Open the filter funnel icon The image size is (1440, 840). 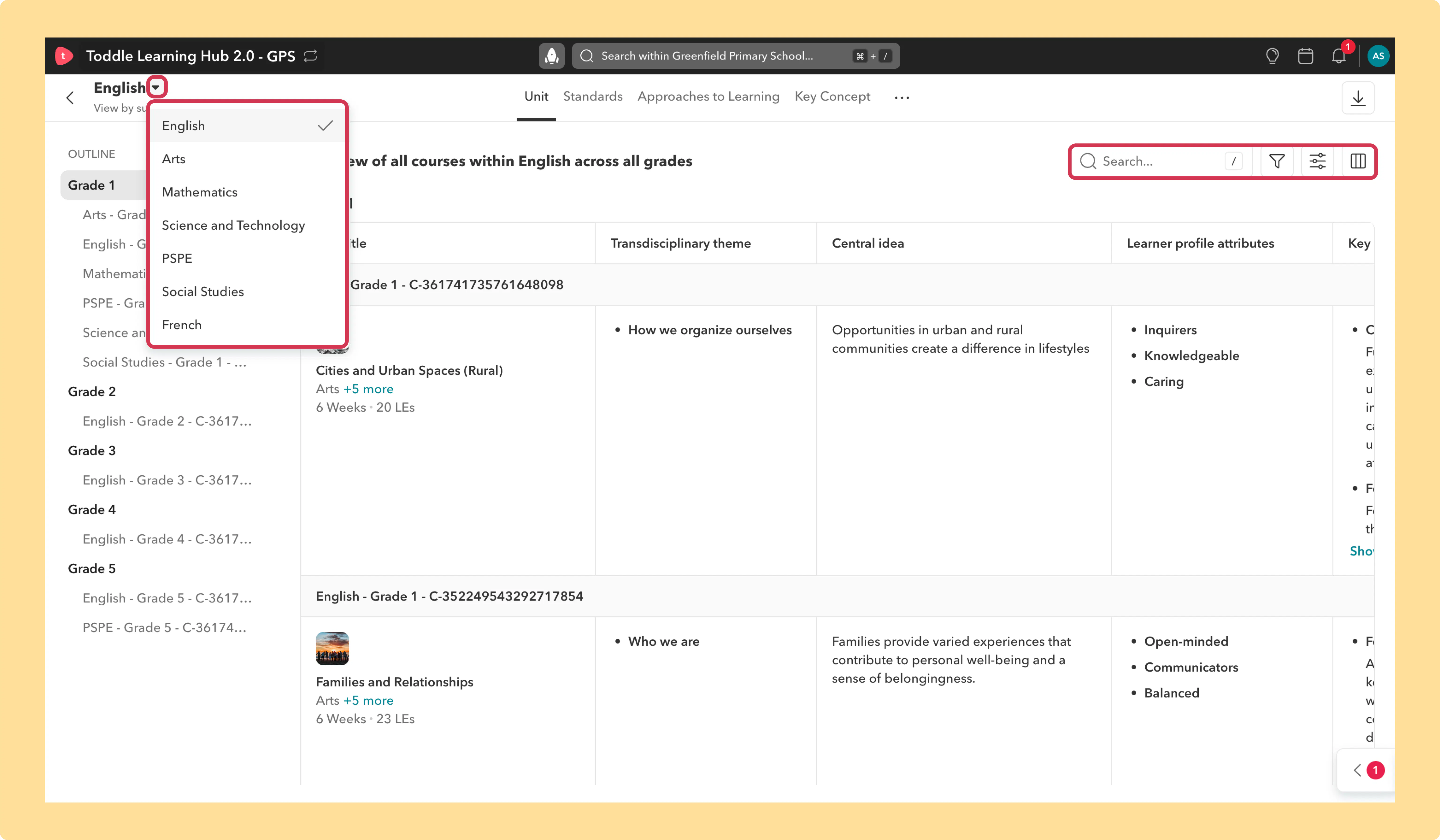(1277, 161)
